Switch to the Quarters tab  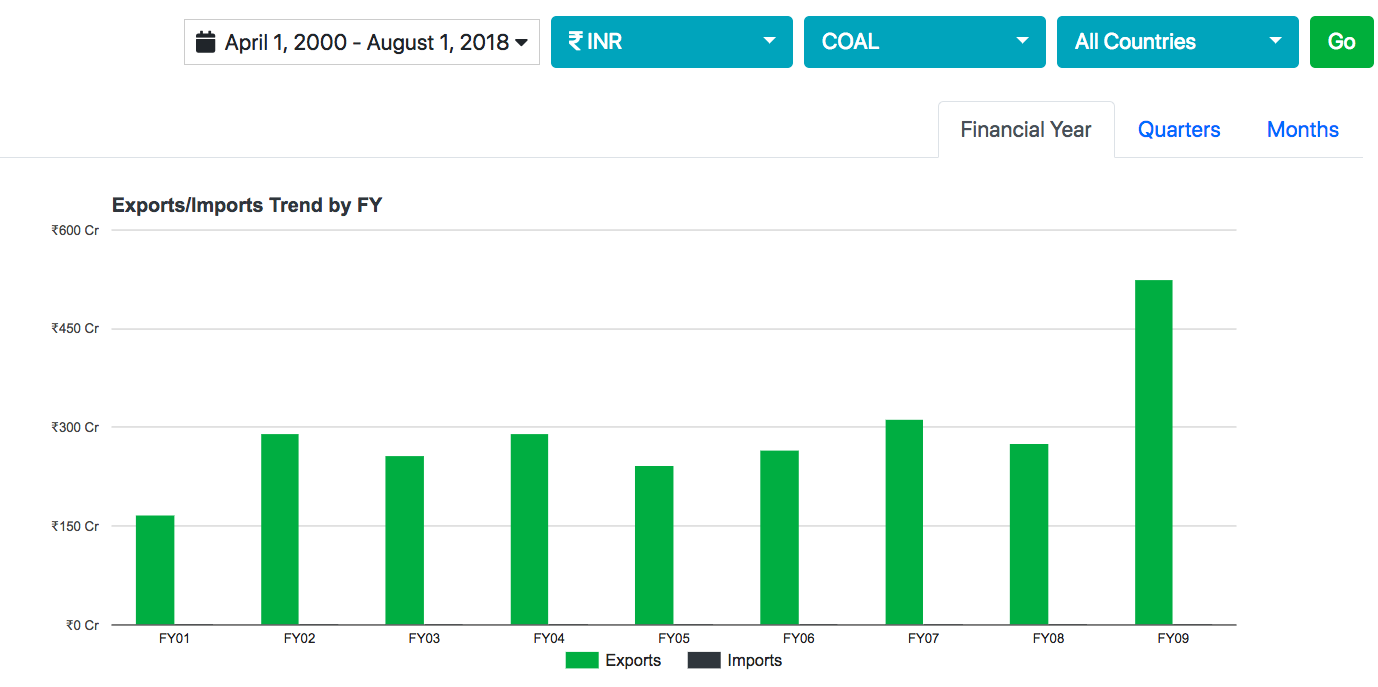1179,130
